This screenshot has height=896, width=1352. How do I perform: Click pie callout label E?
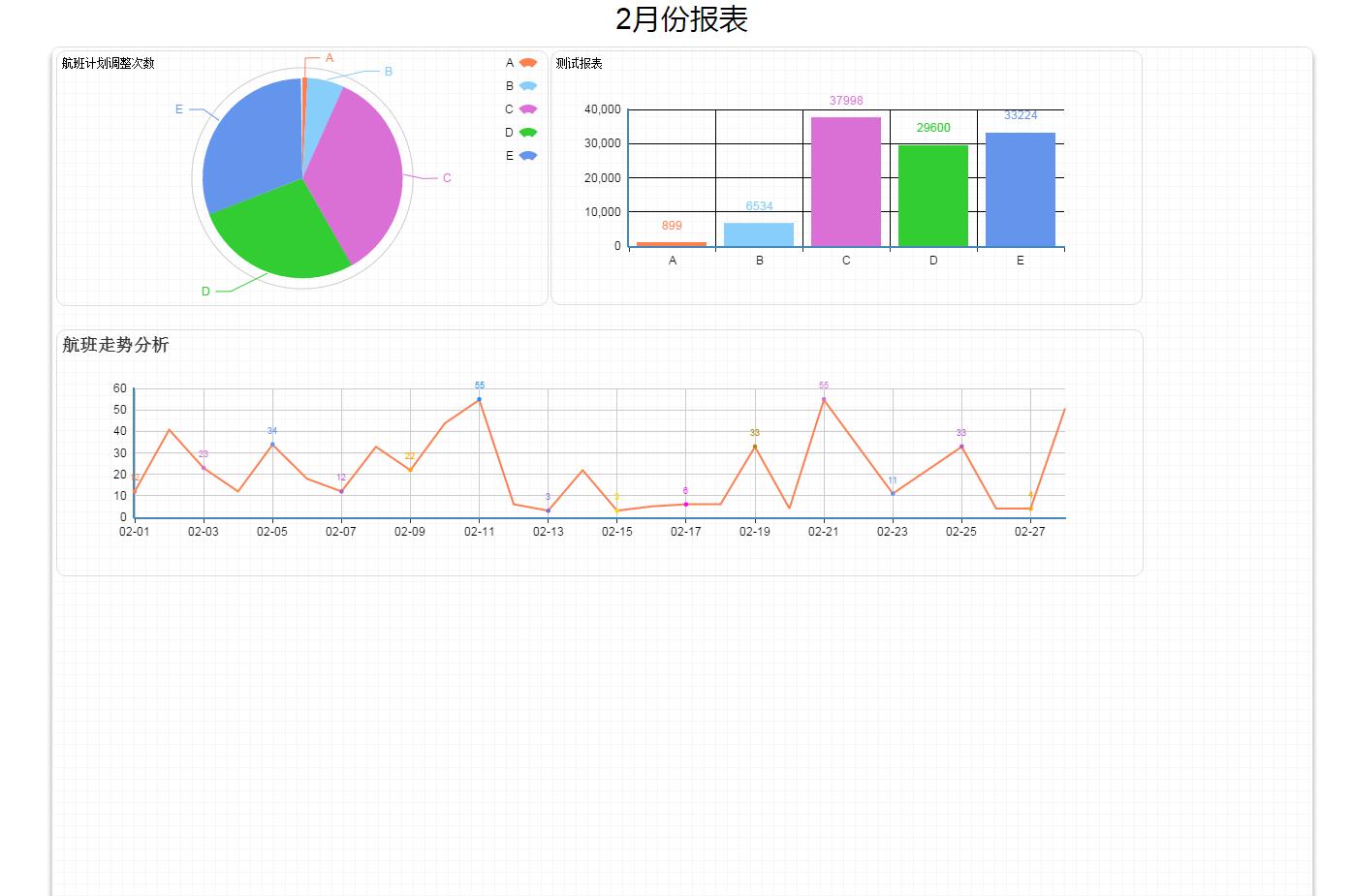(x=179, y=109)
